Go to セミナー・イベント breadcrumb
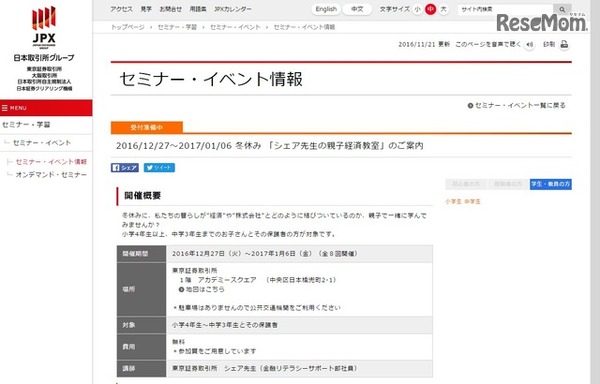600x384 pixels. pyautogui.click(x=235, y=27)
